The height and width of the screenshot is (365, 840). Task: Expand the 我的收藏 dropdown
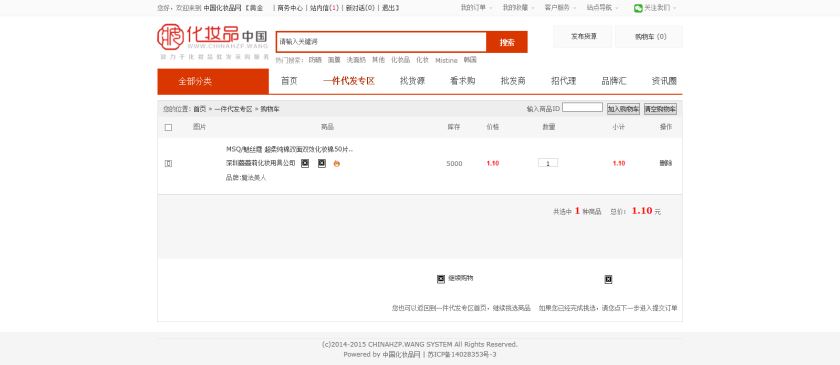click(x=518, y=8)
